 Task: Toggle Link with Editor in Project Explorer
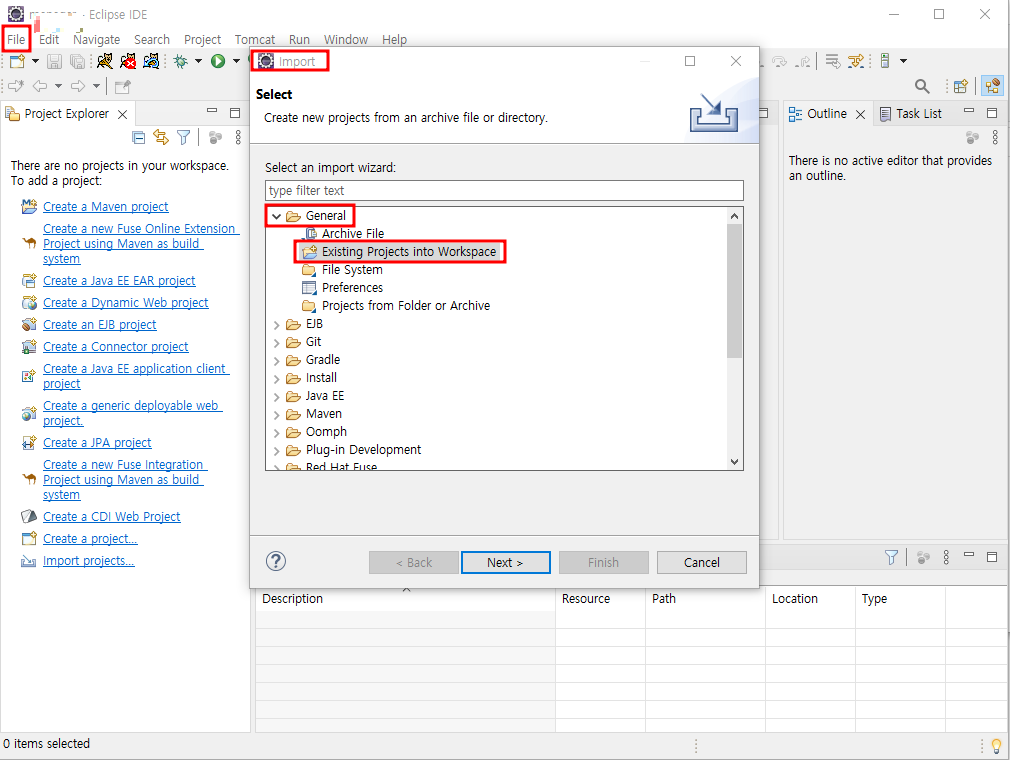pos(161,137)
